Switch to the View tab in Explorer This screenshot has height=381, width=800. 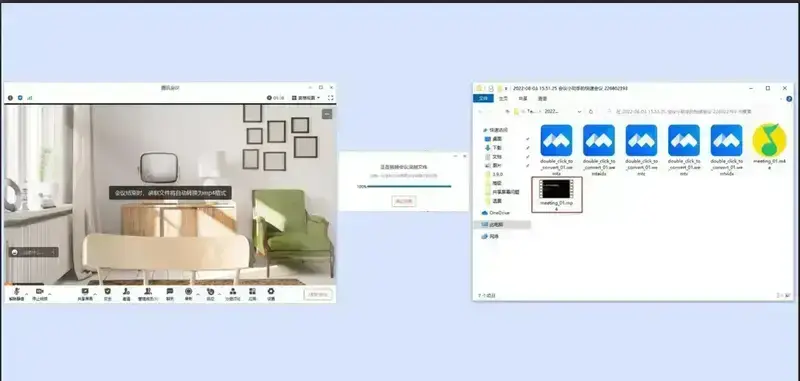(x=542, y=98)
